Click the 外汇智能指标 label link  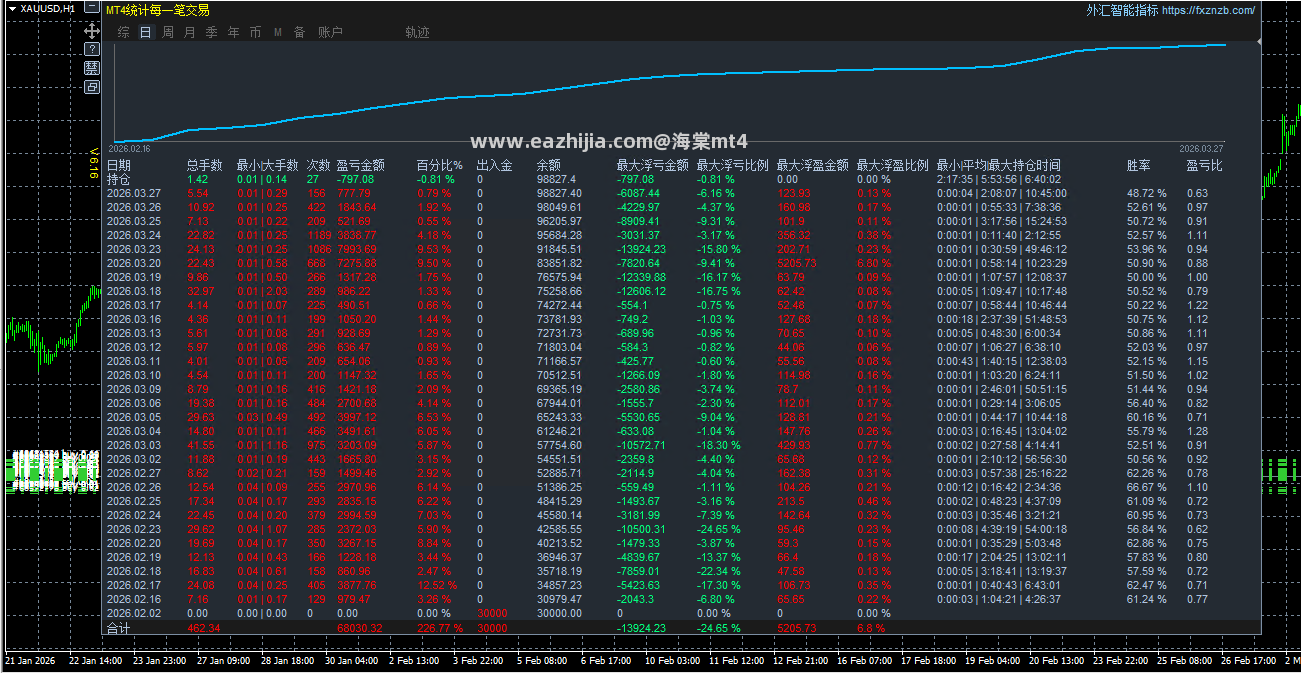pyautogui.click(x=1123, y=10)
